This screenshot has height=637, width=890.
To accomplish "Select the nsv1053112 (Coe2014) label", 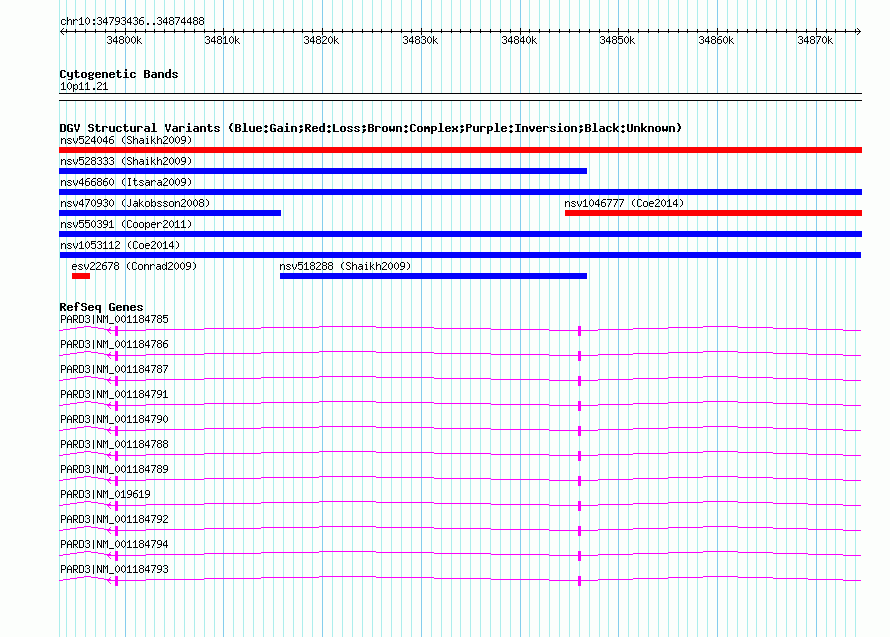I will click(120, 245).
